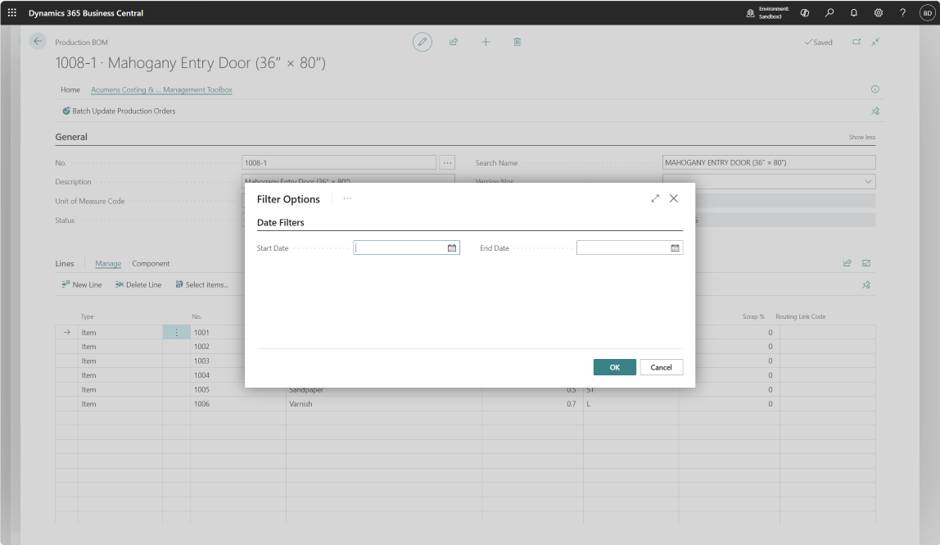Pin the Lines action bar
This screenshot has height=545, width=940.
[x=866, y=285]
